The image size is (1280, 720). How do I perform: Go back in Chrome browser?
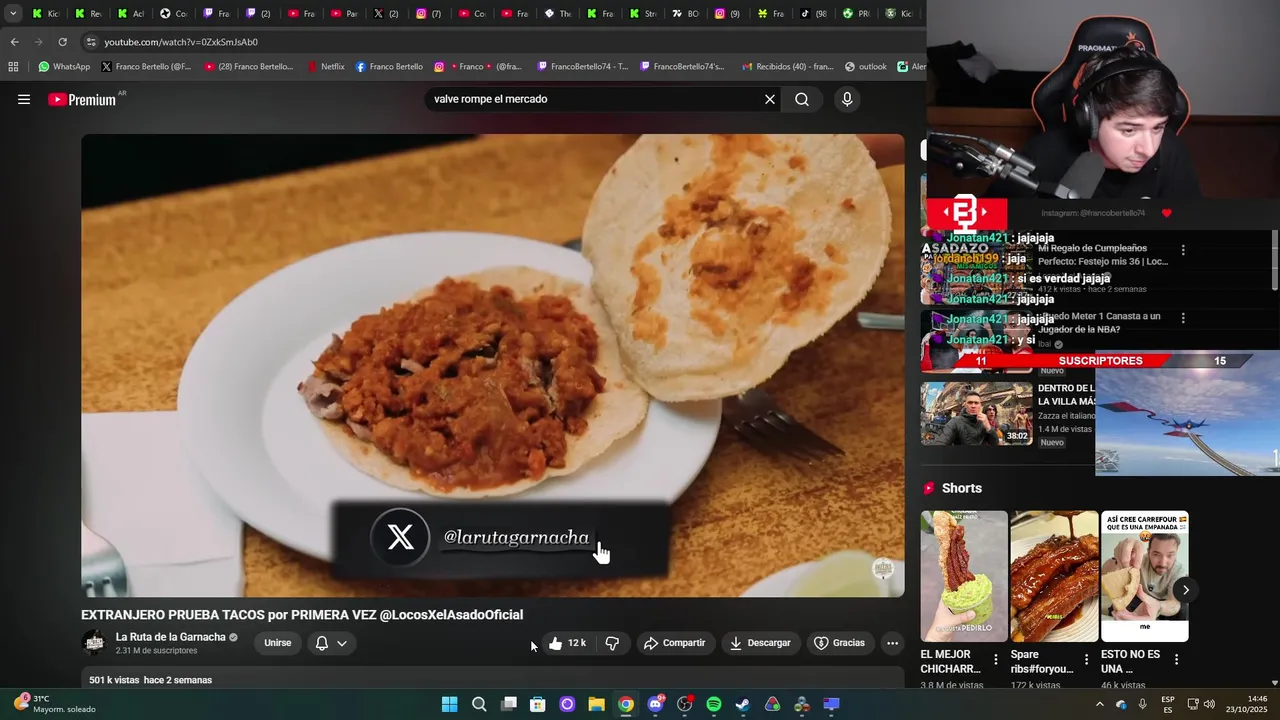(14, 42)
